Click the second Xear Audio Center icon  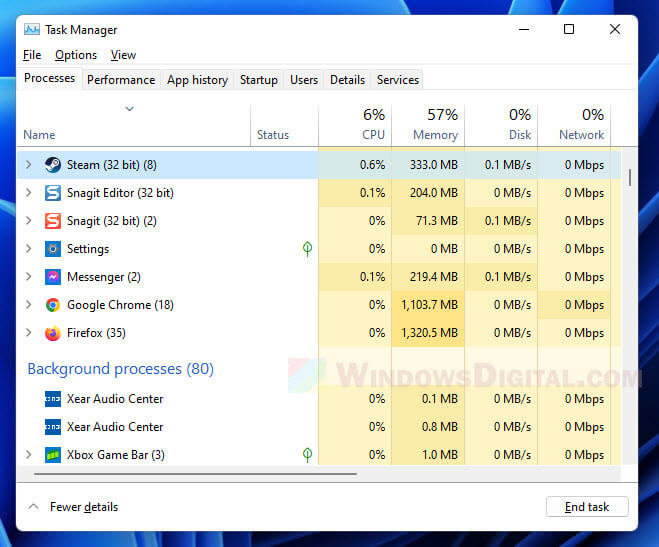(x=53, y=427)
